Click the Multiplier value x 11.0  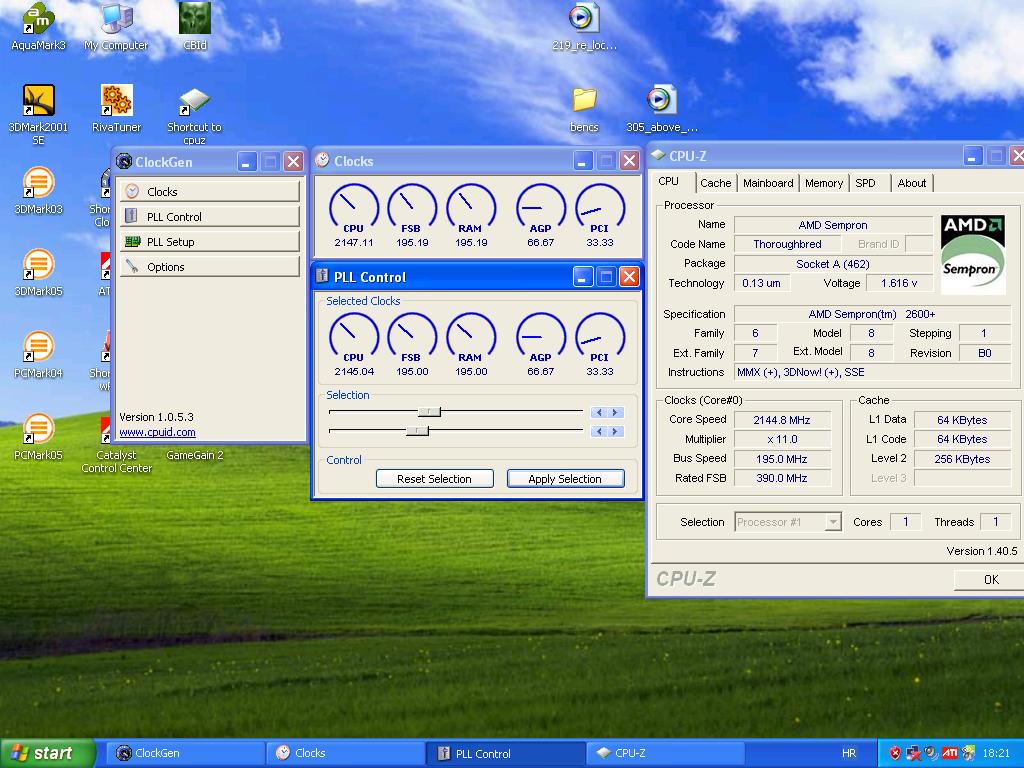point(782,439)
